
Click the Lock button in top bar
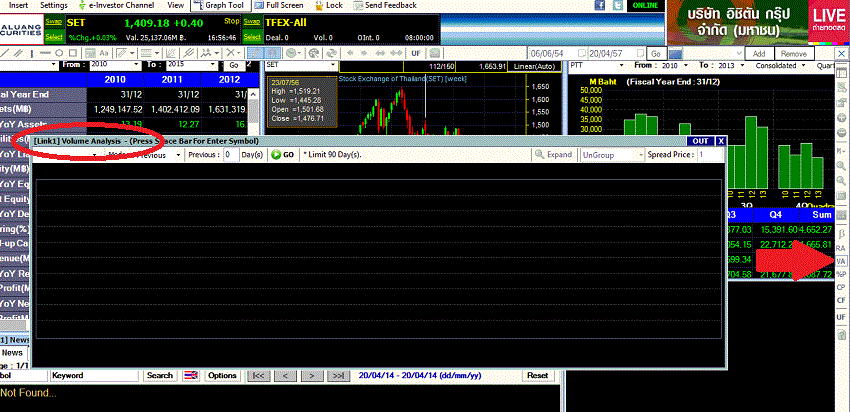coord(328,5)
